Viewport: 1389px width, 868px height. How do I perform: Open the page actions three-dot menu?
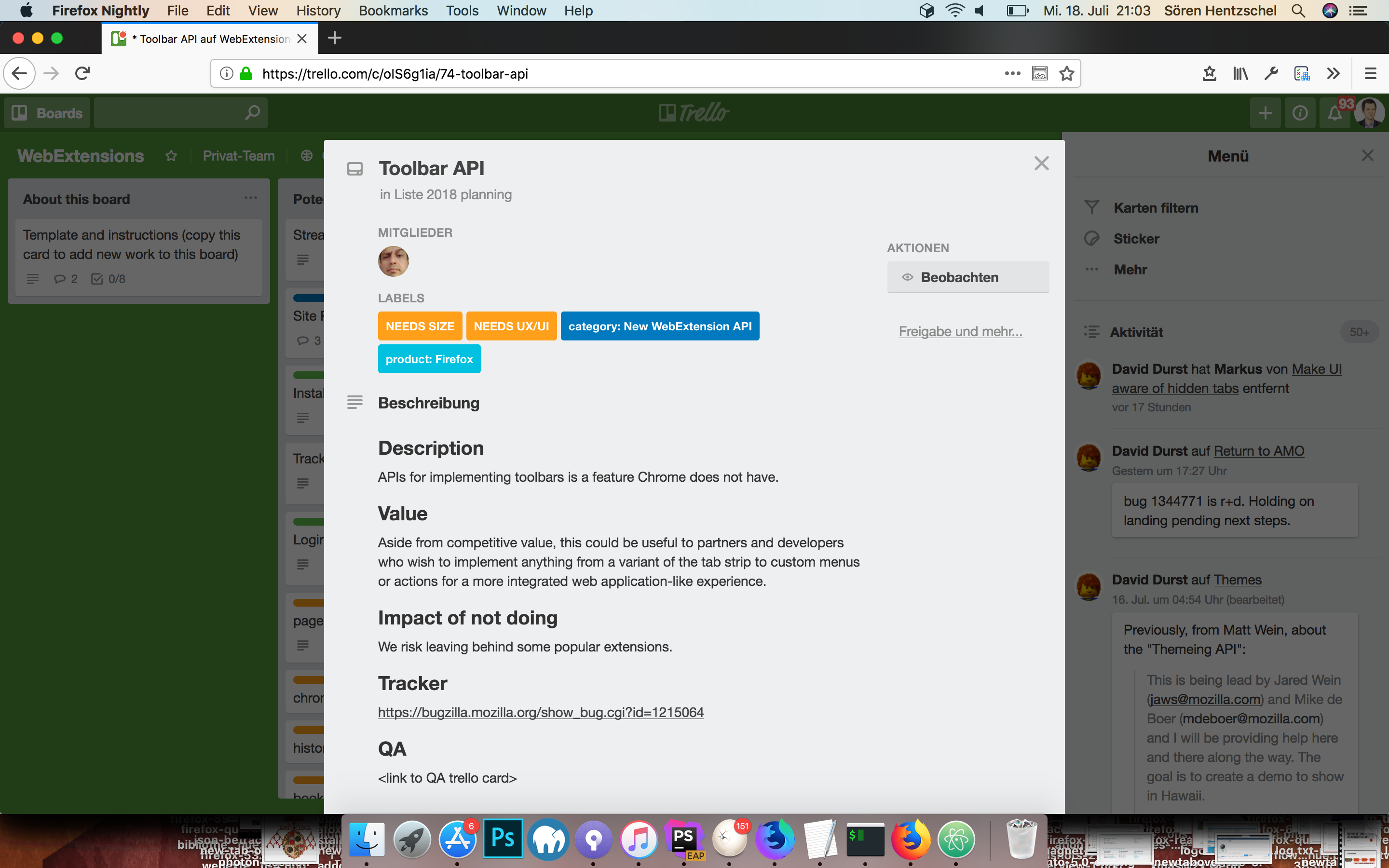click(x=1012, y=73)
